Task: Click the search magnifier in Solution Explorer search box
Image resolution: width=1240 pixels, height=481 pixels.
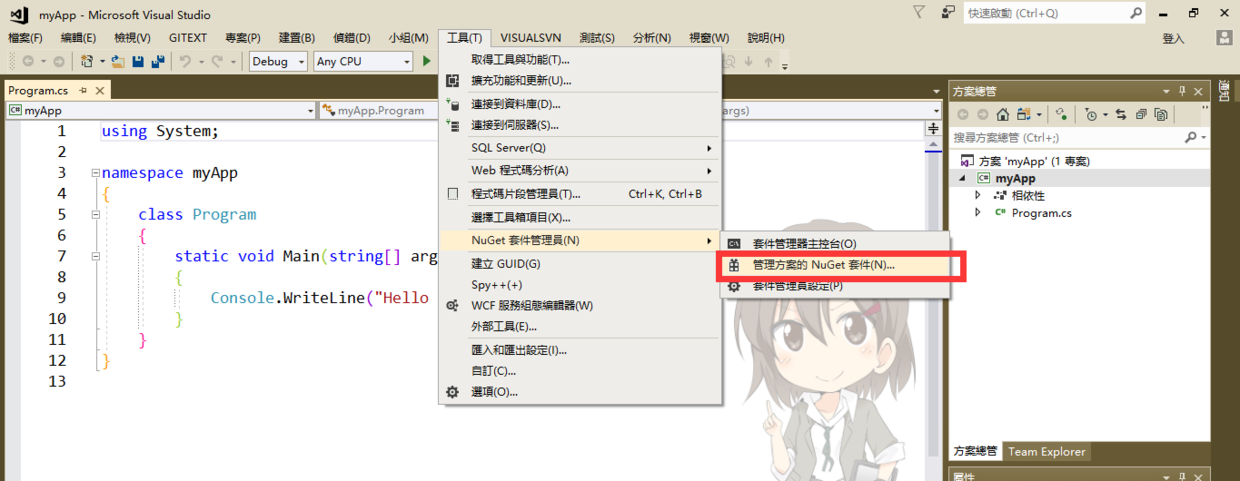Action: click(1191, 137)
